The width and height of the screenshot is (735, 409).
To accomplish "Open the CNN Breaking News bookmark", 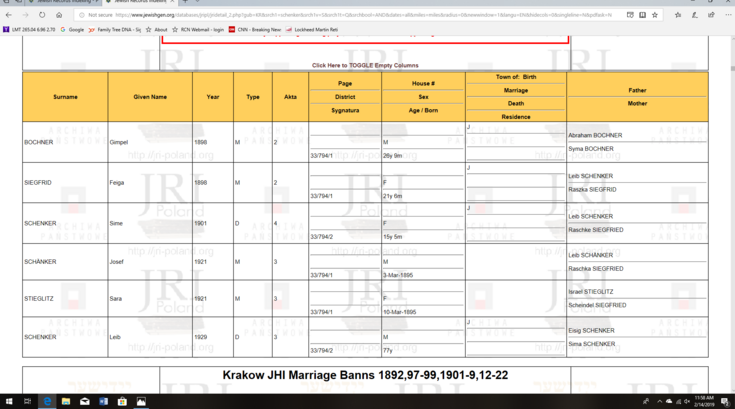I will [x=255, y=30].
